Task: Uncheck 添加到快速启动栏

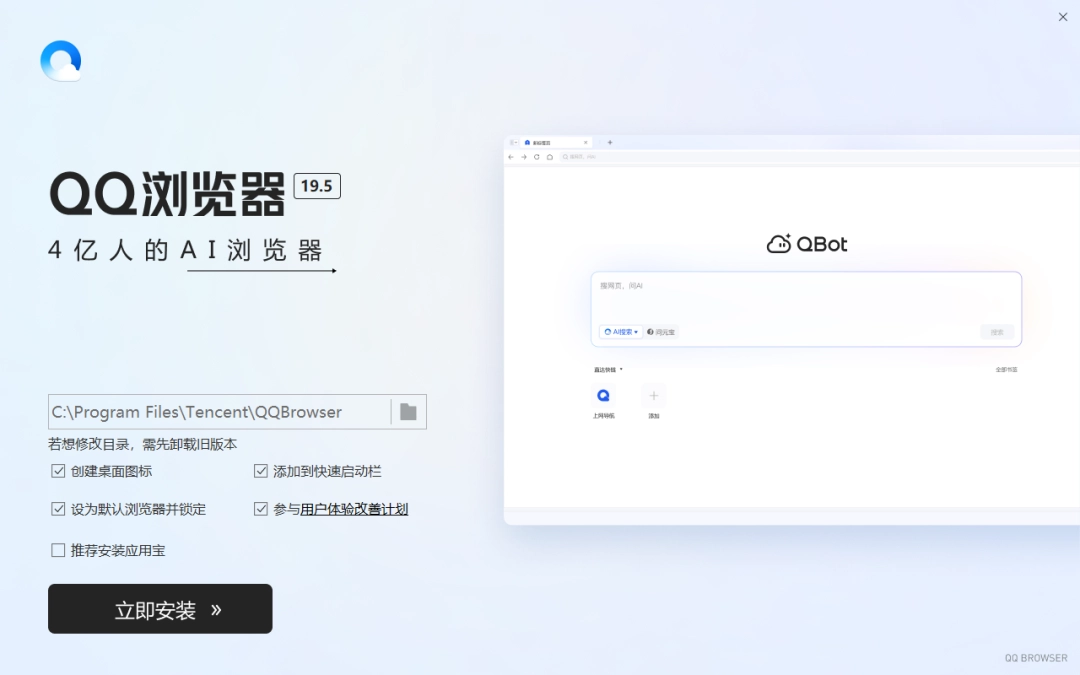Action: [x=260, y=470]
